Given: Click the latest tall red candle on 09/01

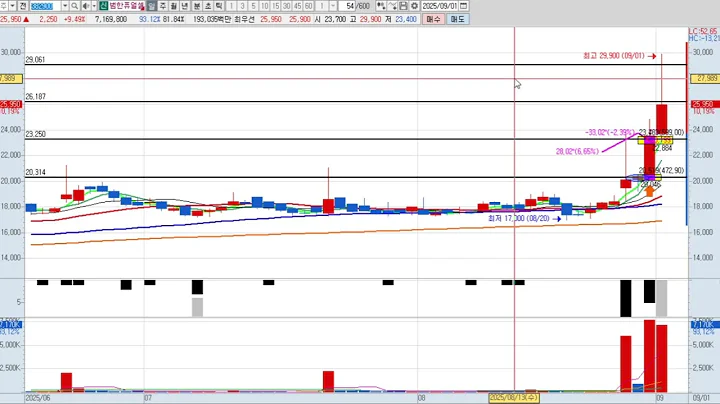Looking at the screenshot, I should 661,120.
